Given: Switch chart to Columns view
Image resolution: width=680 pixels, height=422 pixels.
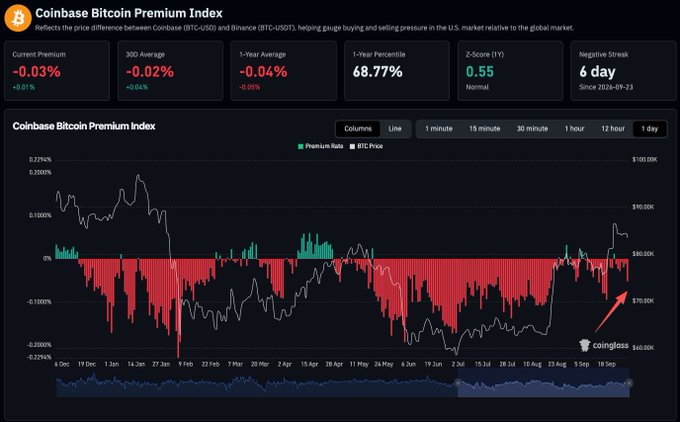Looking at the screenshot, I should point(358,129).
